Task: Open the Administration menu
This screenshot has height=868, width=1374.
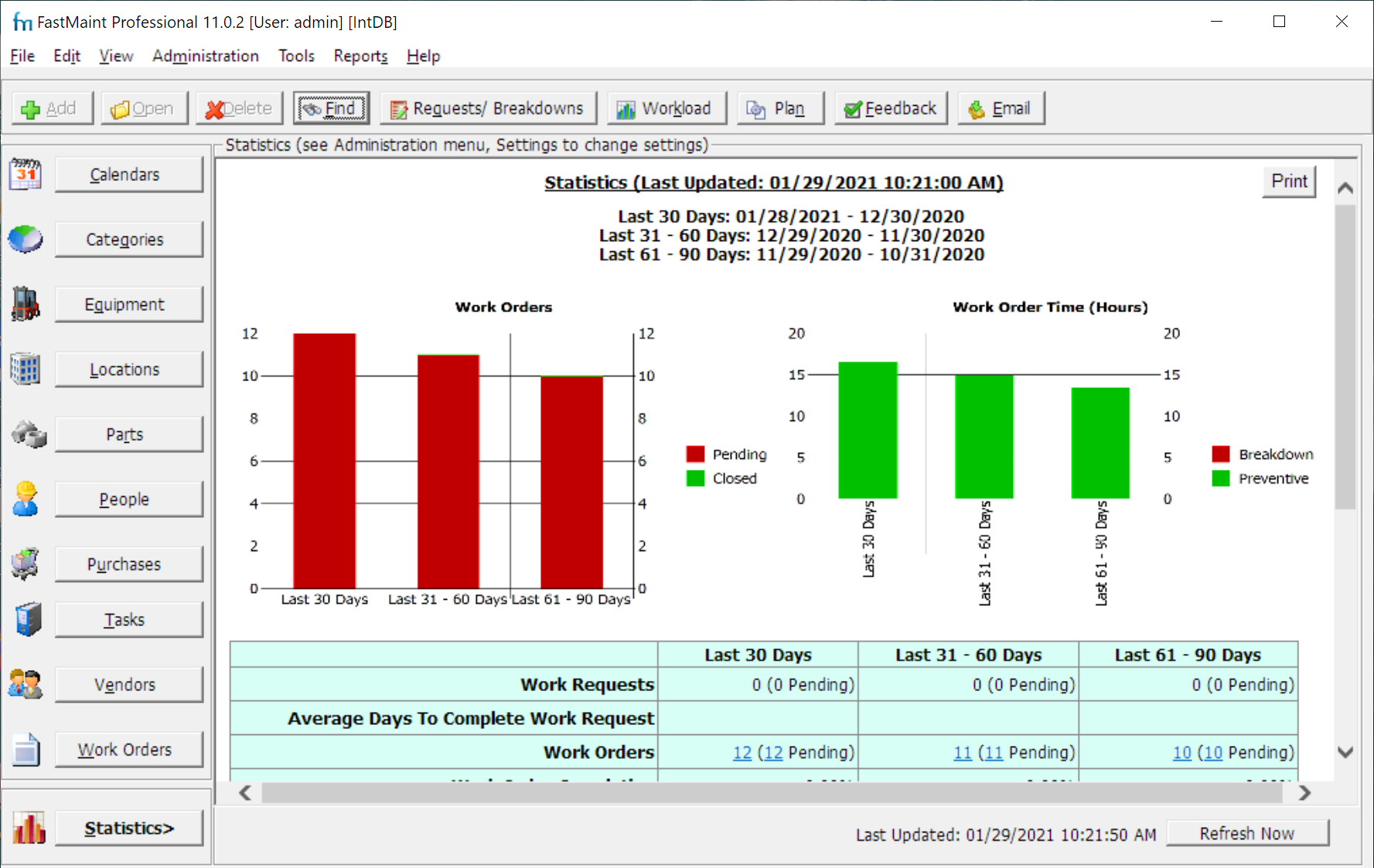Action: (205, 56)
